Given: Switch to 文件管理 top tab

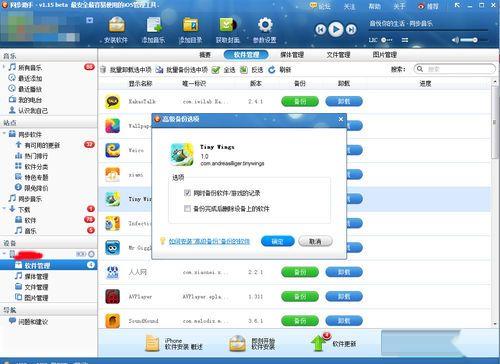Looking at the screenshot, I should click(338, 55).
